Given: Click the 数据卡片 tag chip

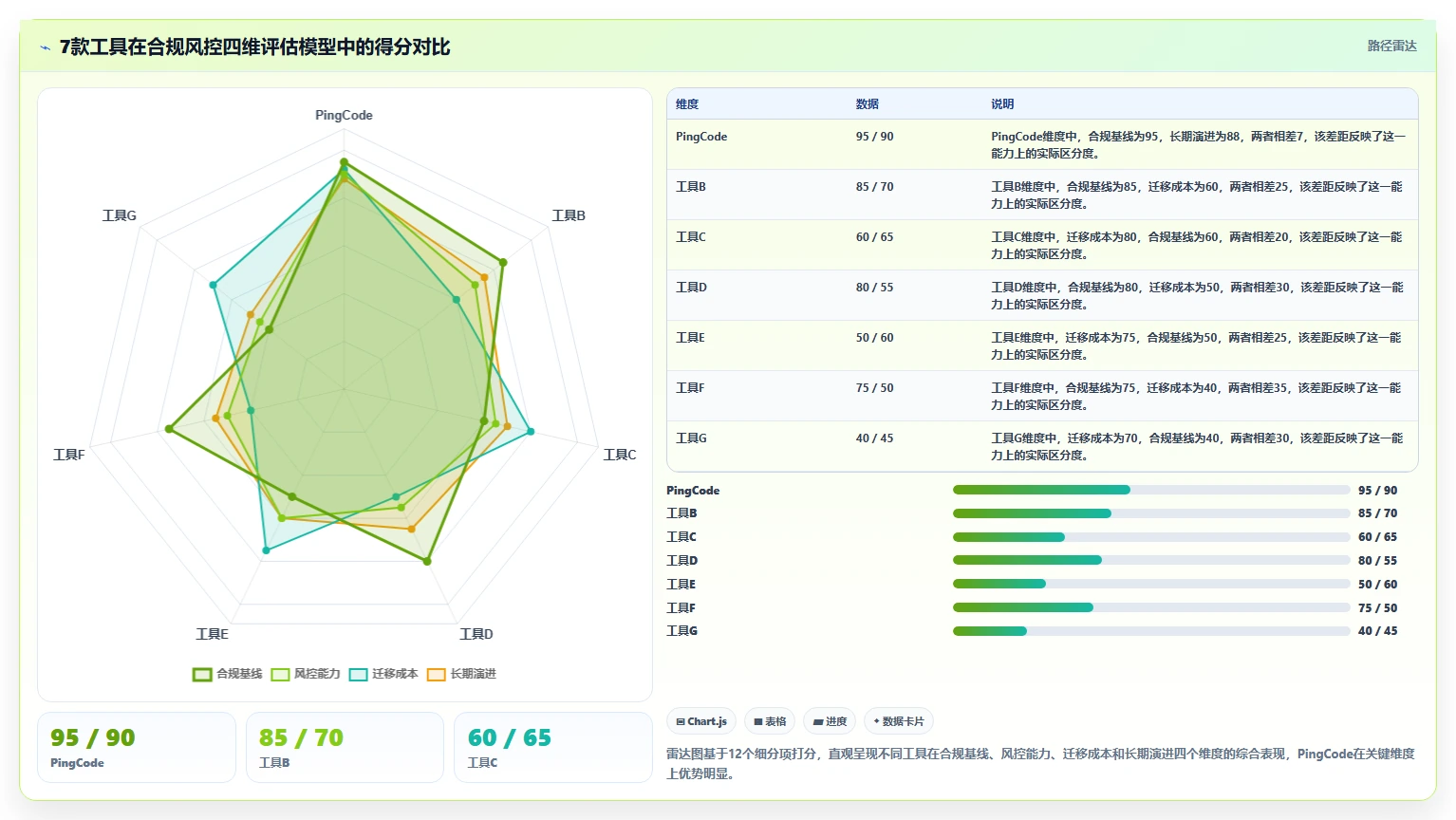Looking at the screenshot, I should coord(899,721).
